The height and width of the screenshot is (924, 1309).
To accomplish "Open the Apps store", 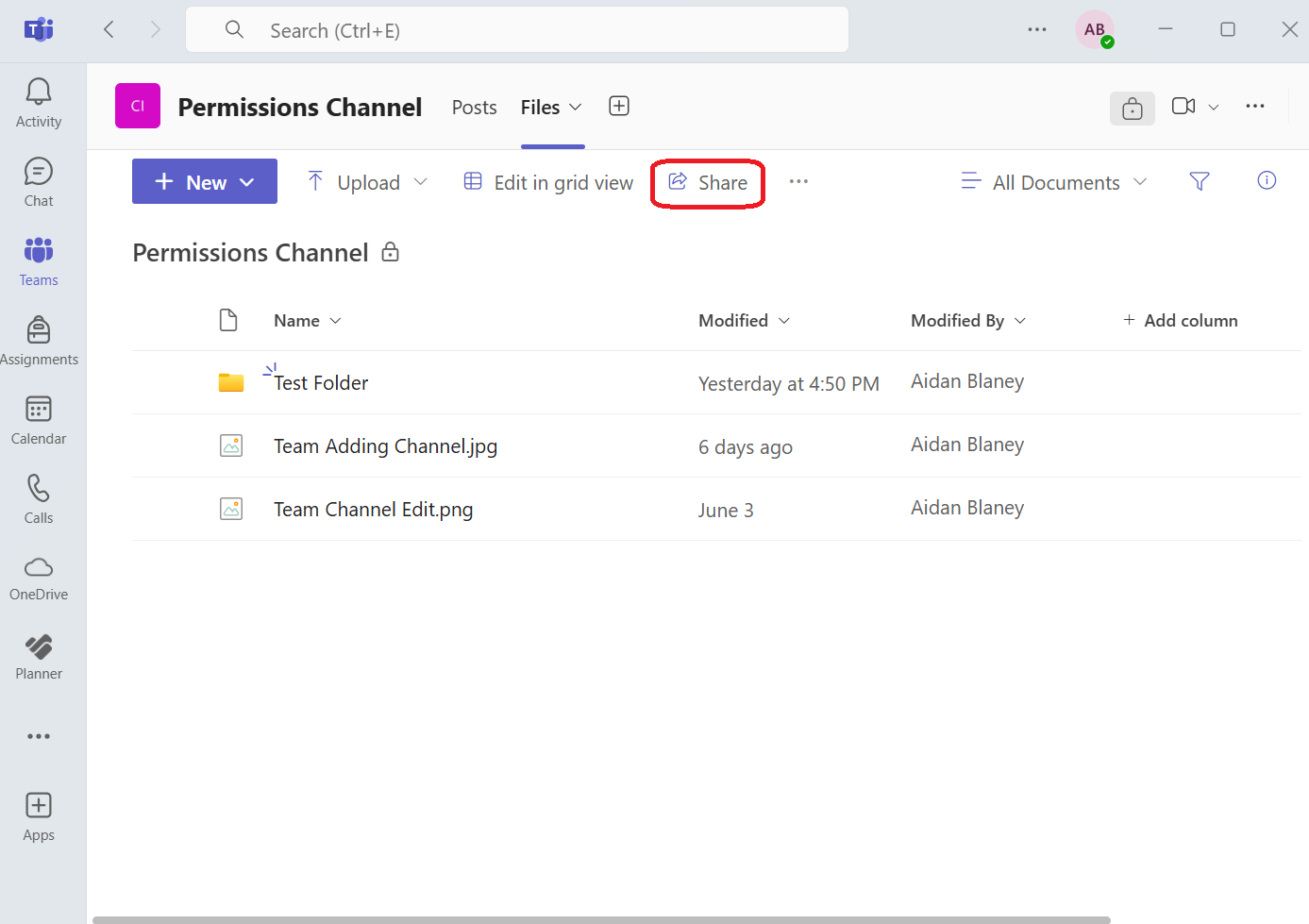I will 39,816.
